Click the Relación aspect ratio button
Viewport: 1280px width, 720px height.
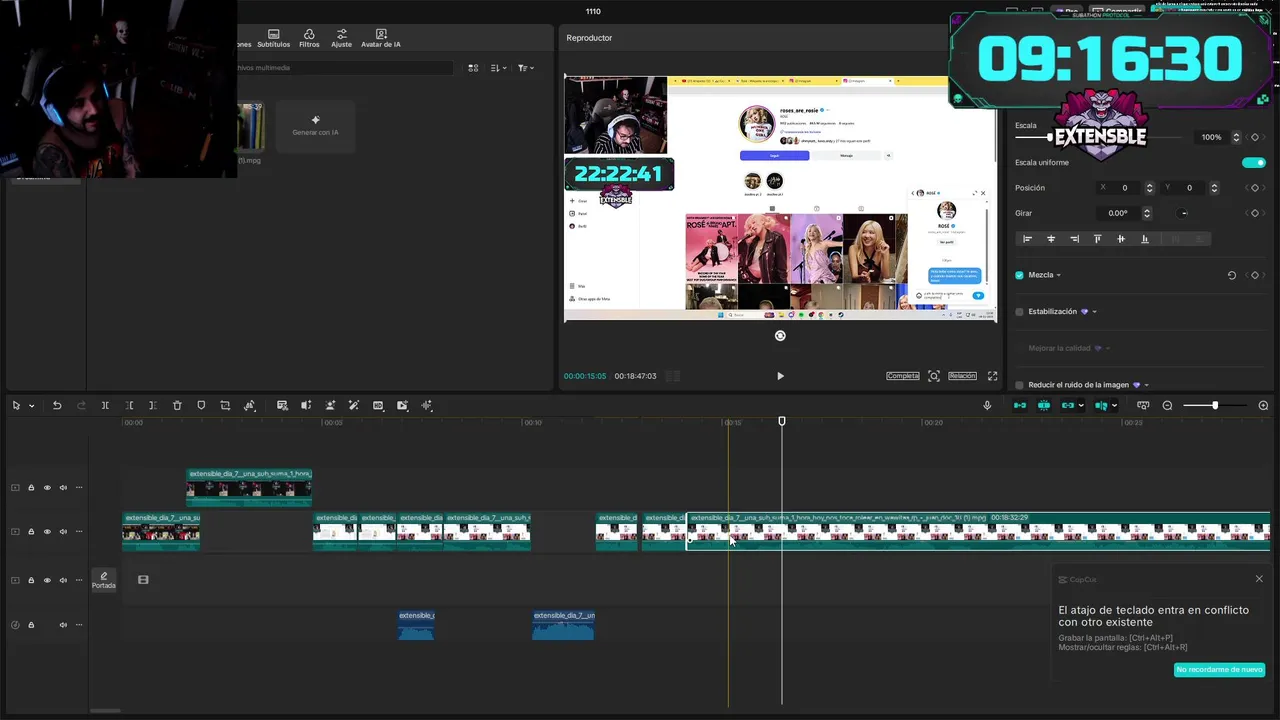click(x=962, y=376)
